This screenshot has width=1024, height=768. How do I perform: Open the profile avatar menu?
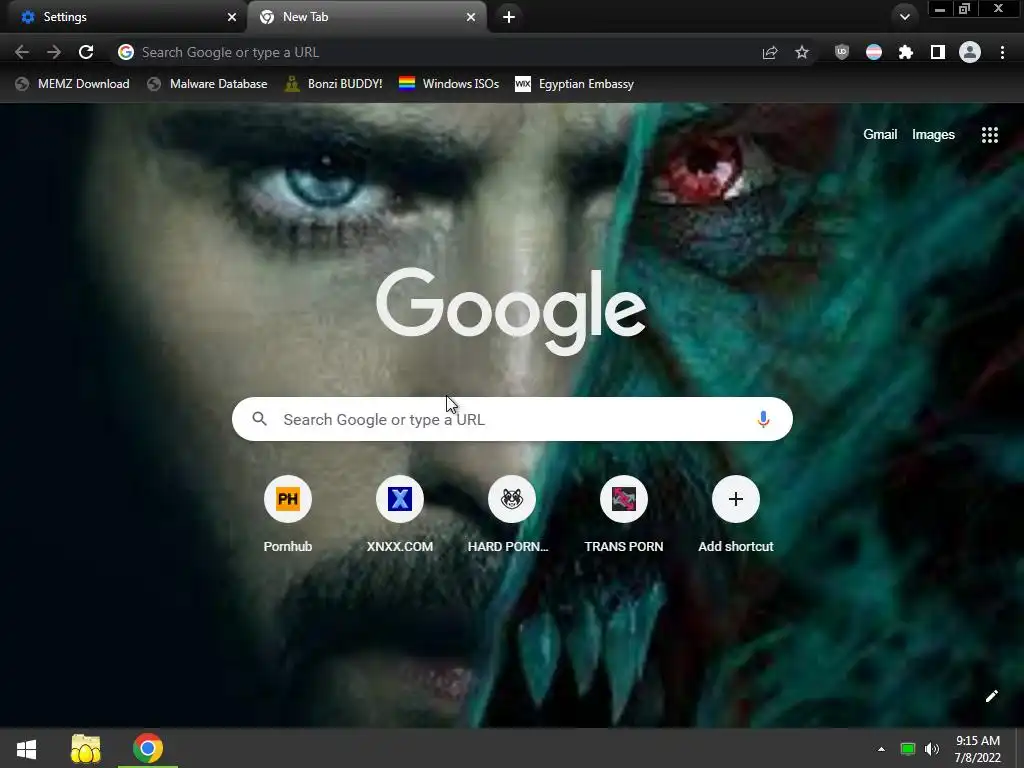(x=970, y=52)
